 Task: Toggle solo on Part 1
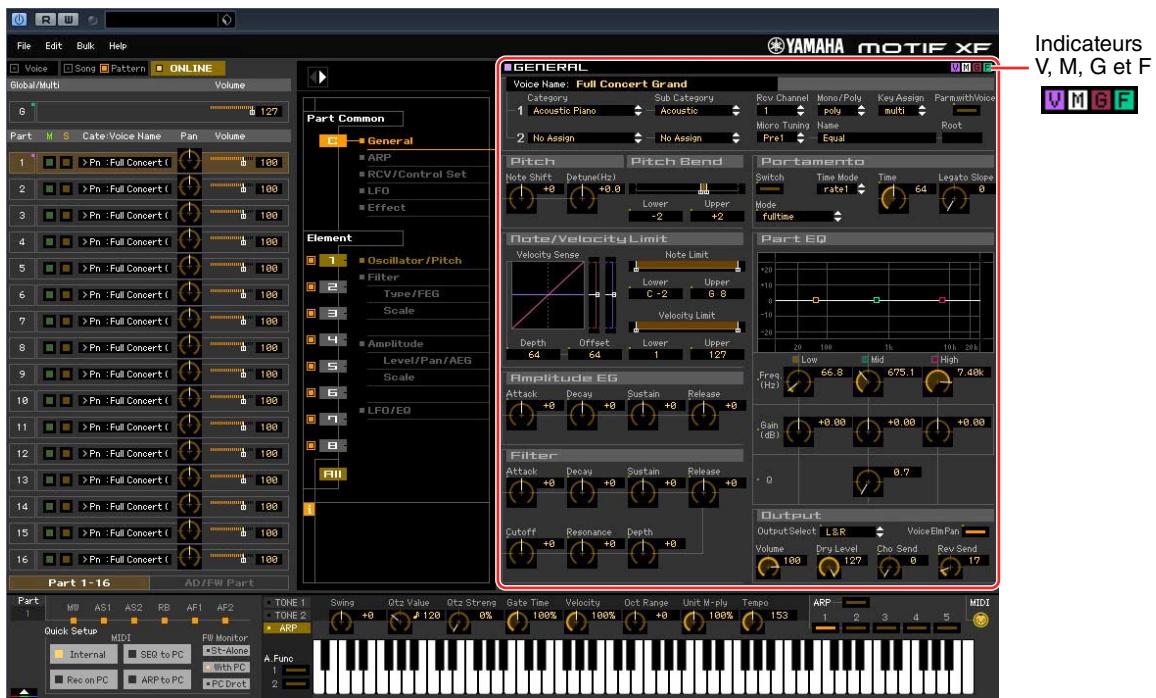tap(66, 162)
